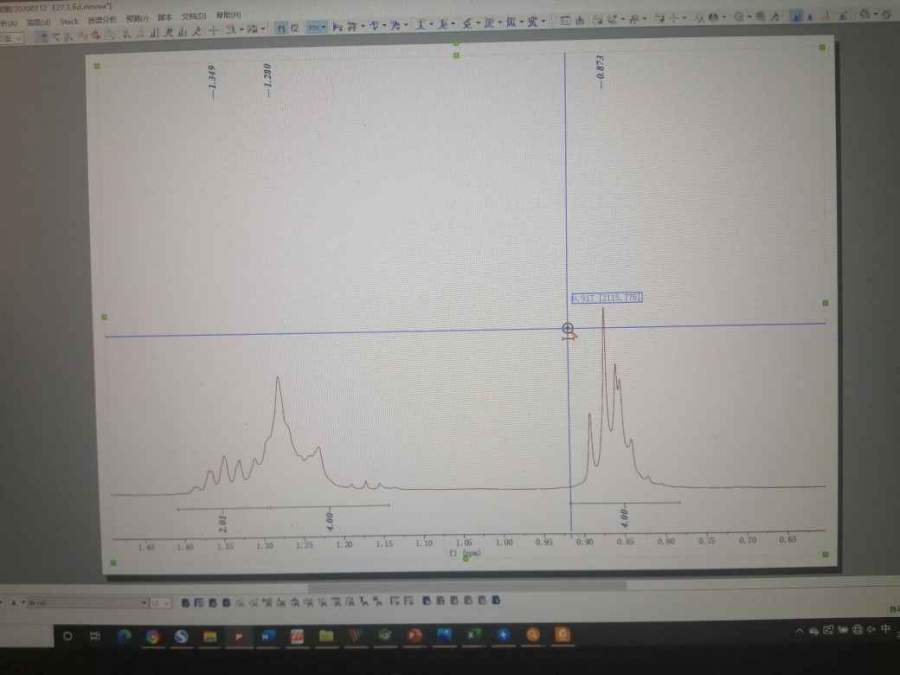900x675 pixels.
Task: Click the 1.280 peak label
Action: pyautogui.click(x=267, y=79)
